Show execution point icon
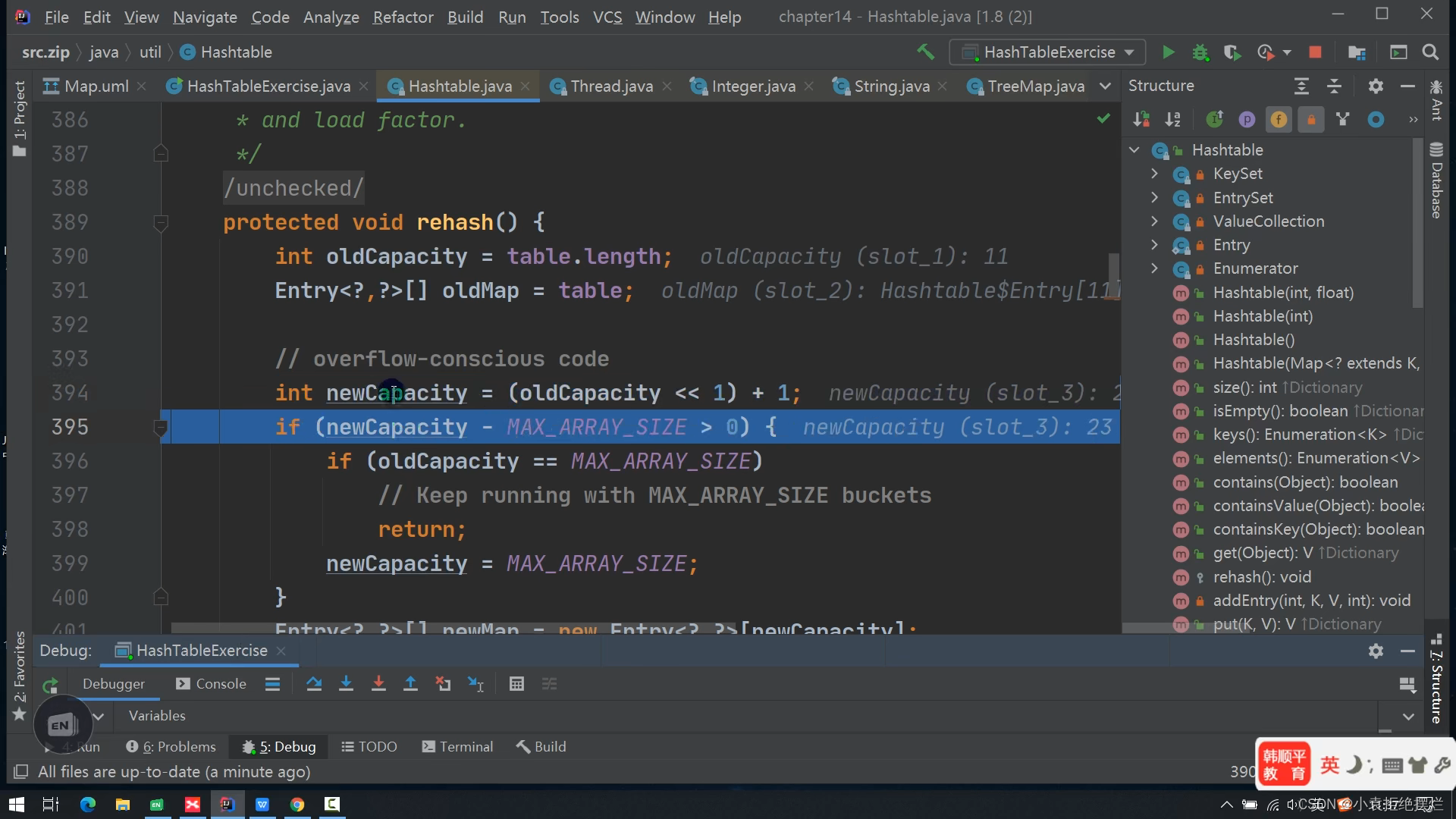The width and height of the screenshot is (1456, 819). pyautogui.click(x=272, y=684)
